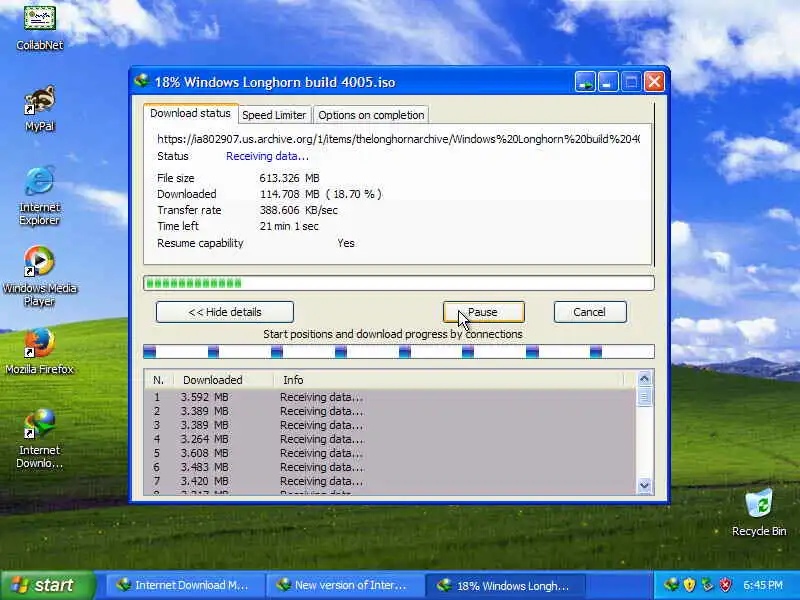The width and height of the screenshot is (800, 600).
Task: Click the green download progress bar
Action: tap(398, 283)
